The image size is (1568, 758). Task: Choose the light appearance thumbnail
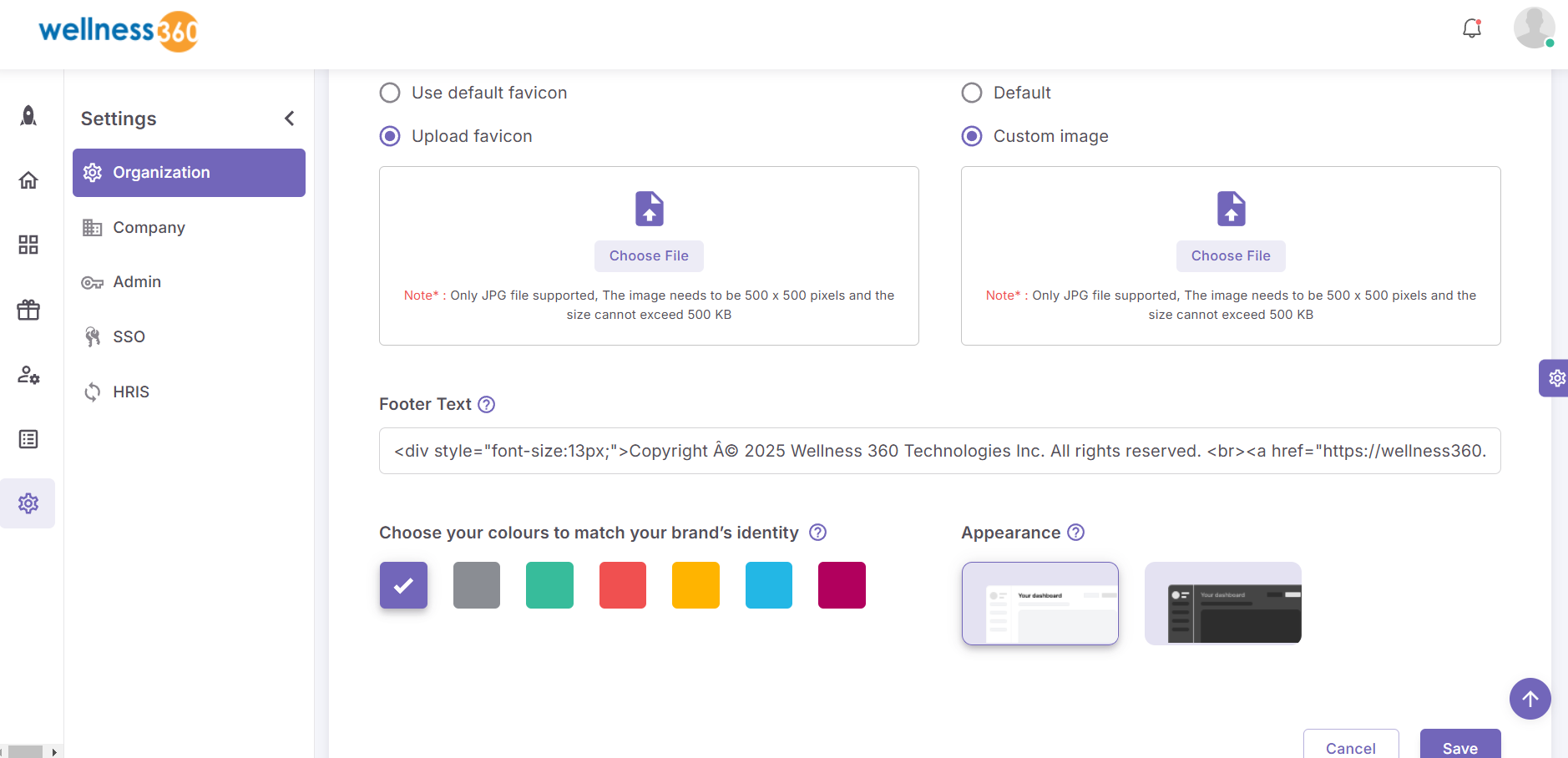[x=1040, y=604]
